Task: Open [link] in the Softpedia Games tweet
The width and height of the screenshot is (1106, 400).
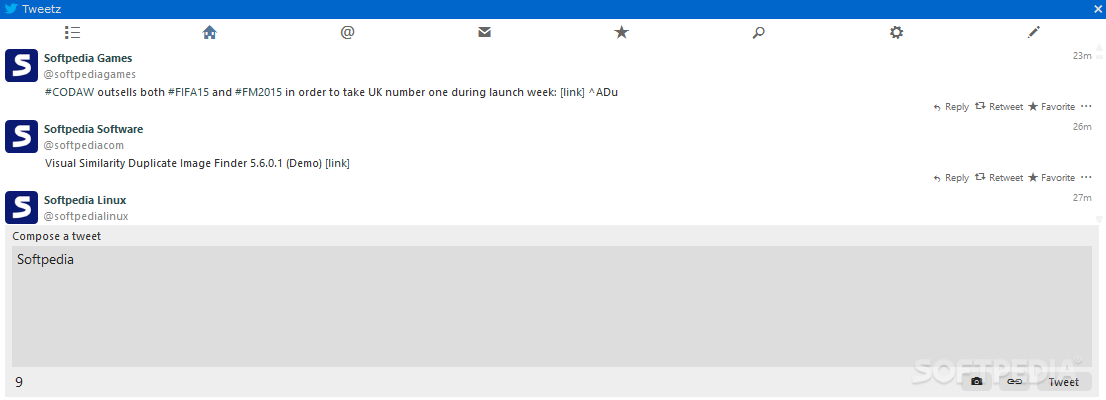Action: point(572,92)
